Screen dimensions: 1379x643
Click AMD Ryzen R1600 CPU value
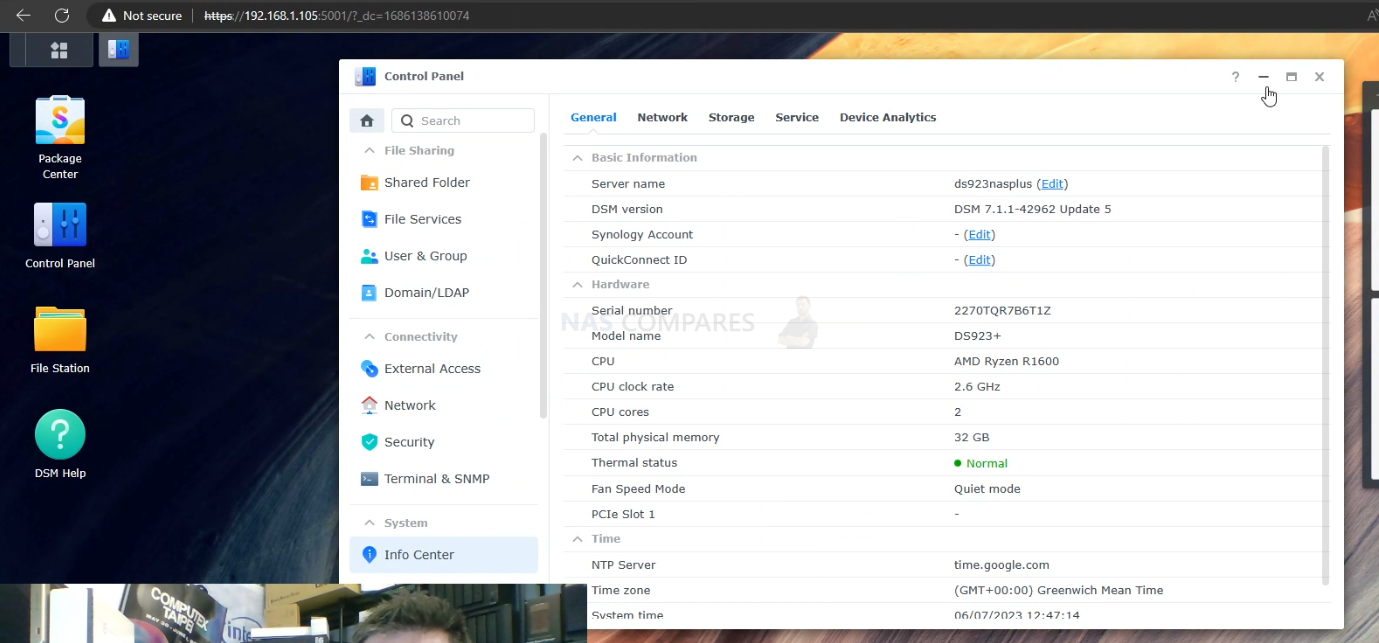pos(1006,362)
